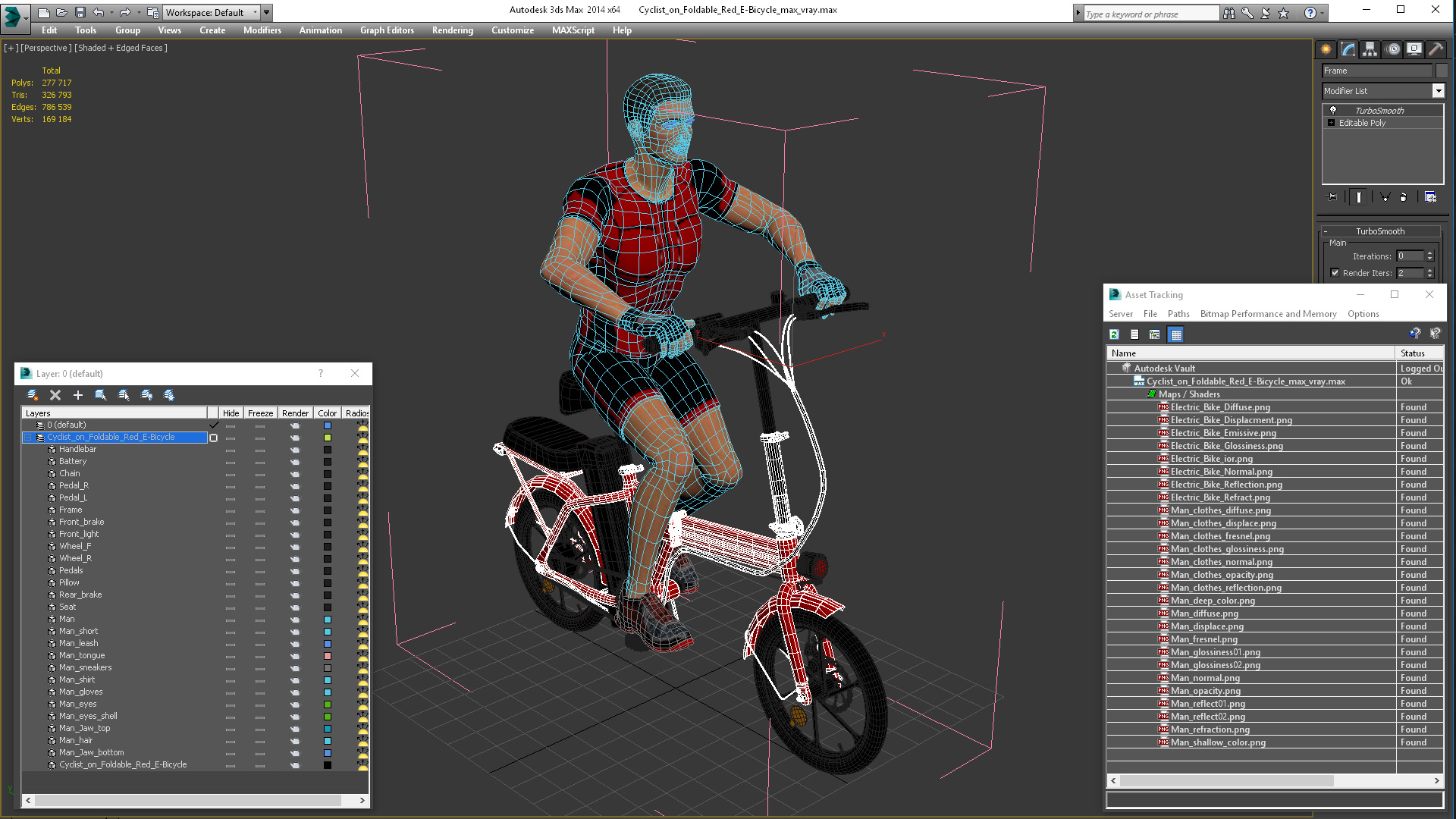This screenshot has height=819, width=1456.
Task: Click Create New Layer icon
Action: (x=33, y=395)
